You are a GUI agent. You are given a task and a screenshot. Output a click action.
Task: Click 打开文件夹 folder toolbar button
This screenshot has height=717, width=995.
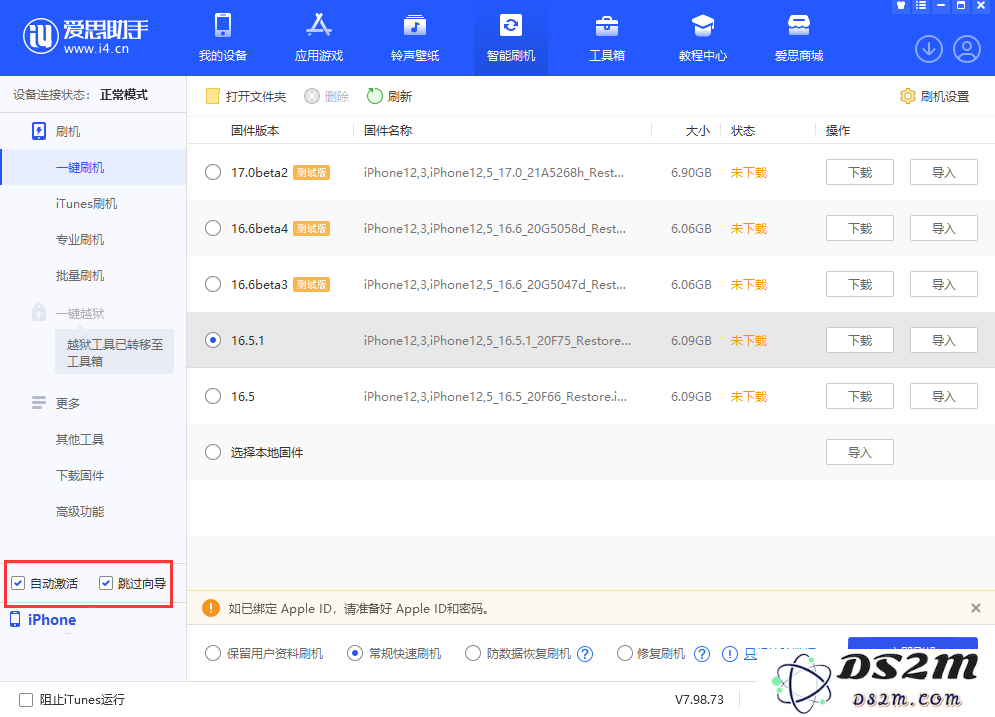246,96
